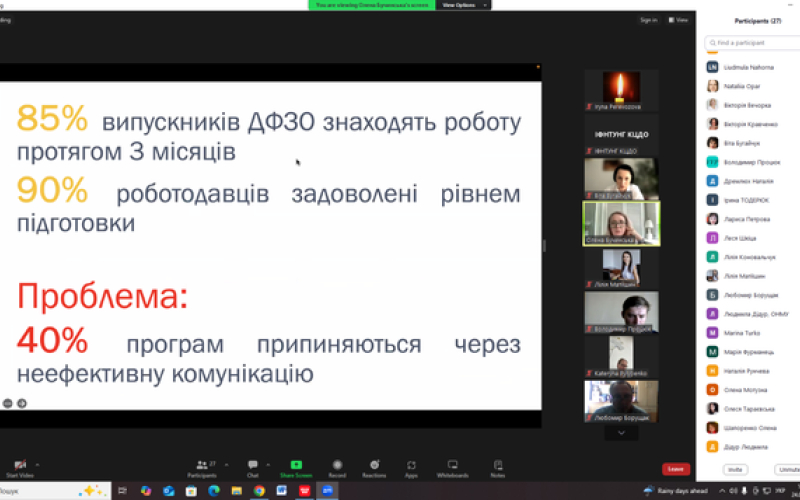Select the Любомир Борущак video thumbnail
This screenshot has height=500, width=800.
point(621,402)
